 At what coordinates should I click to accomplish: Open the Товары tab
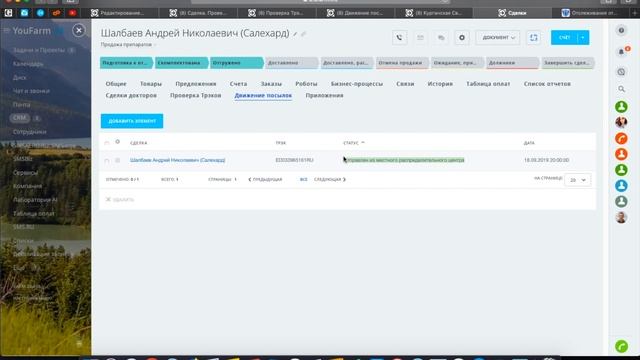tap(151, 84)
